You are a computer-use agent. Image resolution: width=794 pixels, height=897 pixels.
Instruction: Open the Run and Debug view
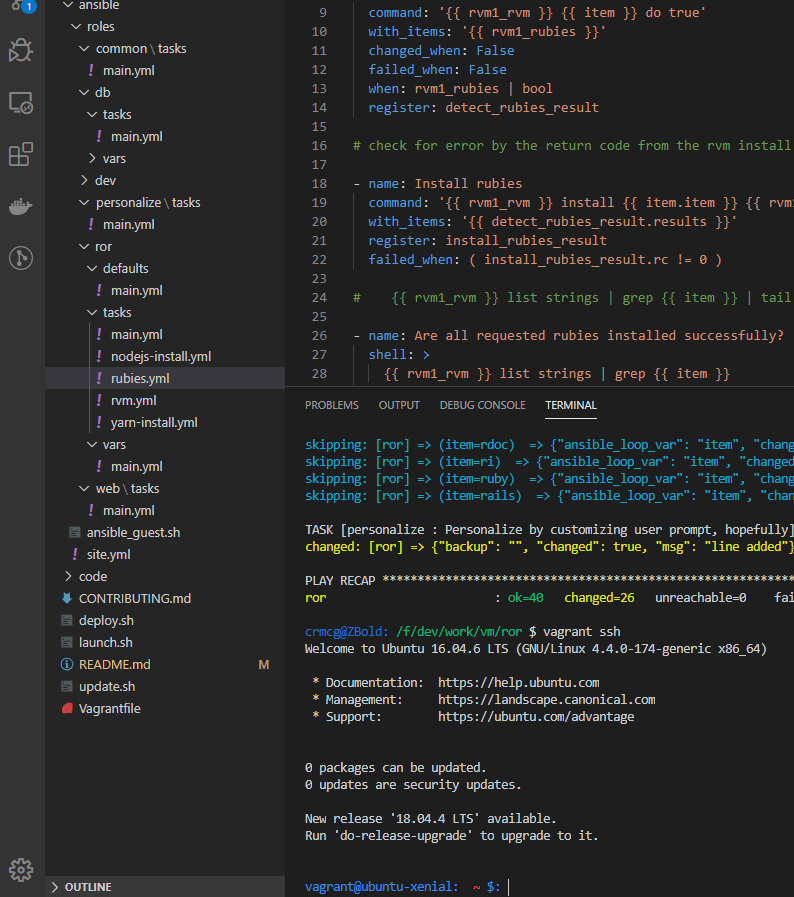coord(21,50)
